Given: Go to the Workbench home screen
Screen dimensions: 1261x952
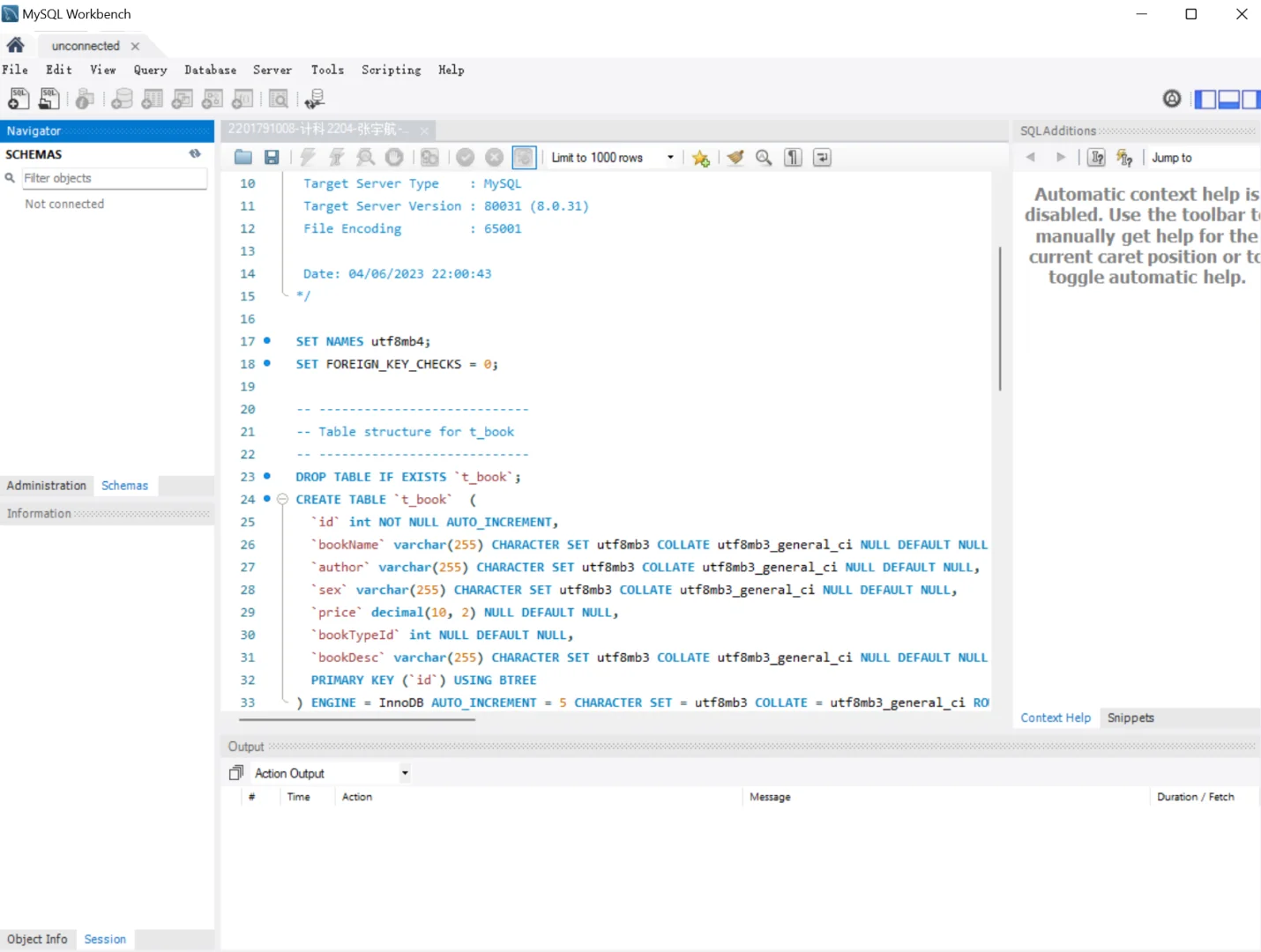Looking at the screenshot, I should 16,45.
